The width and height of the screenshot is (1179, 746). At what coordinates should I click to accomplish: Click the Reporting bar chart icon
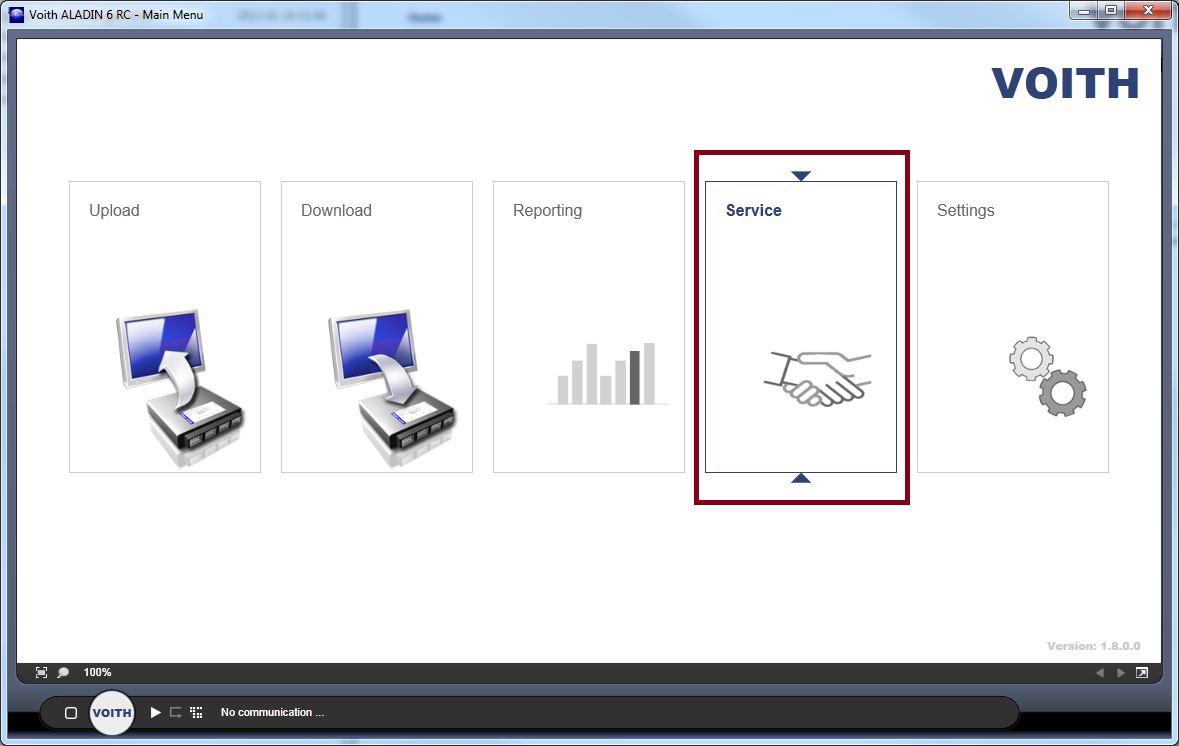point(608,374)
